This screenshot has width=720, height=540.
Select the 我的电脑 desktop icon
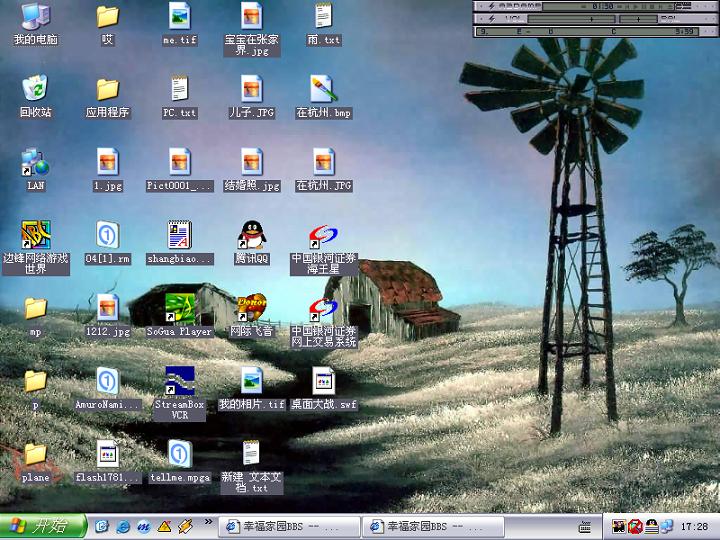(x=35, y=24)
